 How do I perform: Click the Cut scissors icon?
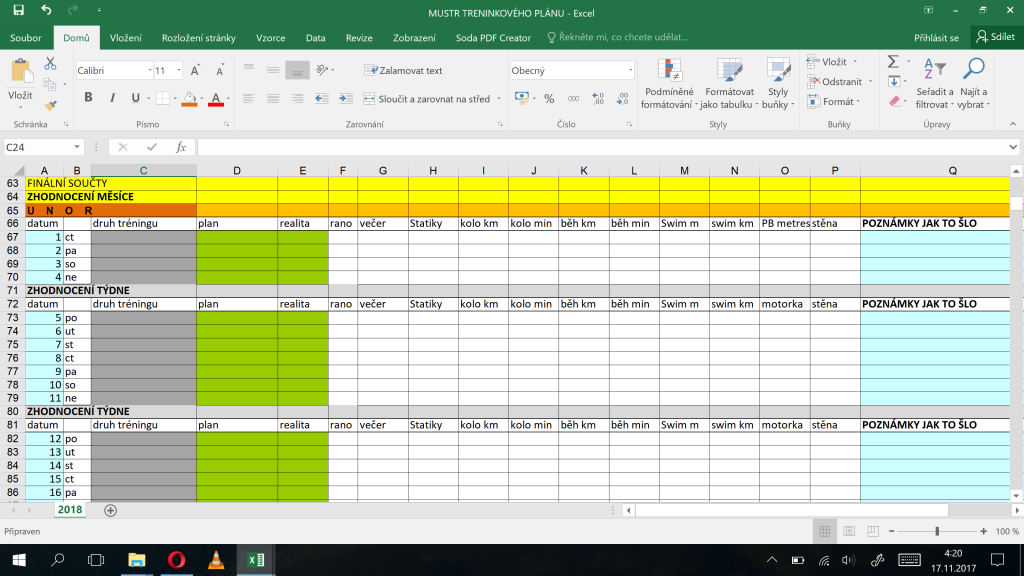click(x=50, y=63)
